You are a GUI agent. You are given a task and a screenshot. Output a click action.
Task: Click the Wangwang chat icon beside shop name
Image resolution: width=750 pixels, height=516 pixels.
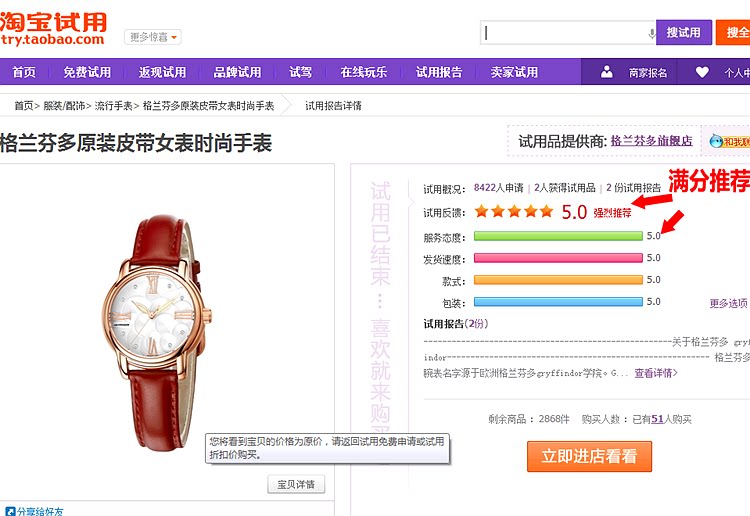(x=716, y=141)
